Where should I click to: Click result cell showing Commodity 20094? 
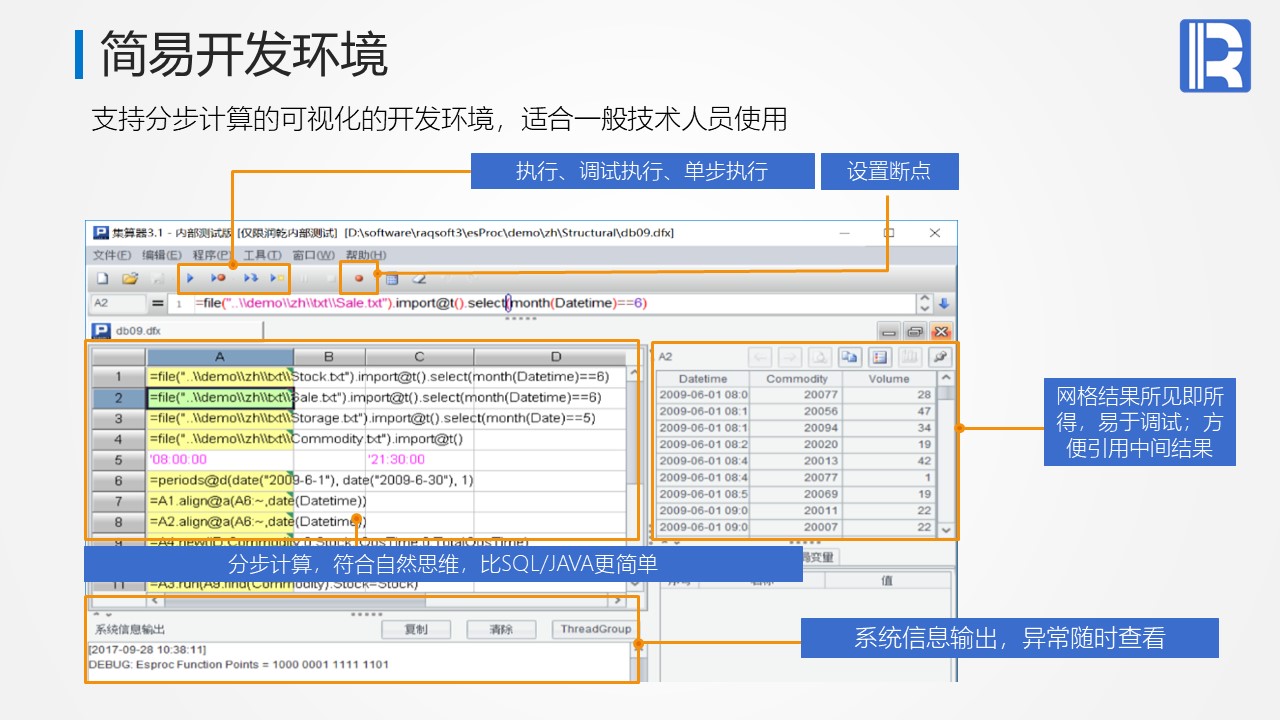click(797, 428)
